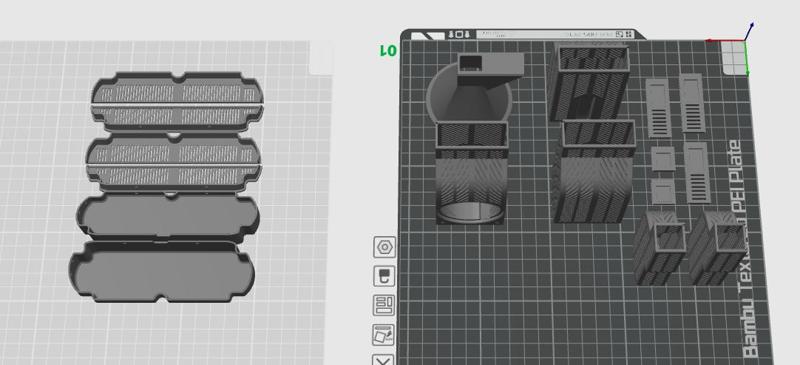800x365 pixels.
Task: Select the green plate number 01 label
Action: click(388, 51)
